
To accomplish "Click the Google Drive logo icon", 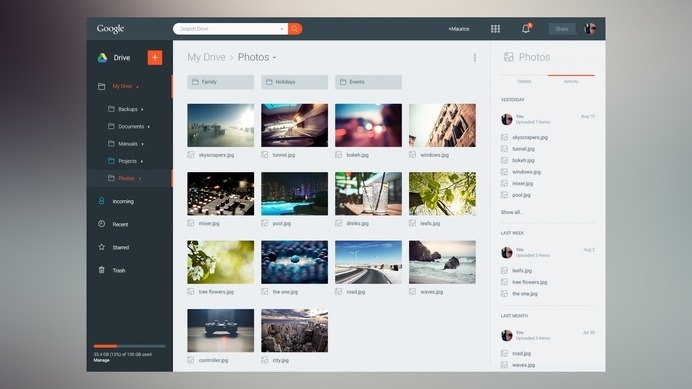I will pos(102,57).
